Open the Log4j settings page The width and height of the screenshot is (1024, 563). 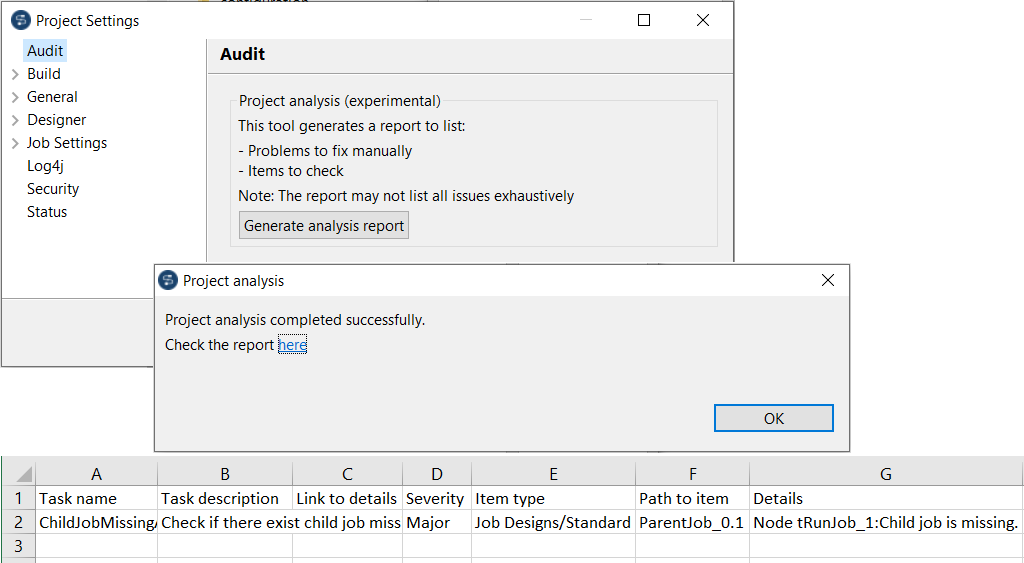pos(45,166)
